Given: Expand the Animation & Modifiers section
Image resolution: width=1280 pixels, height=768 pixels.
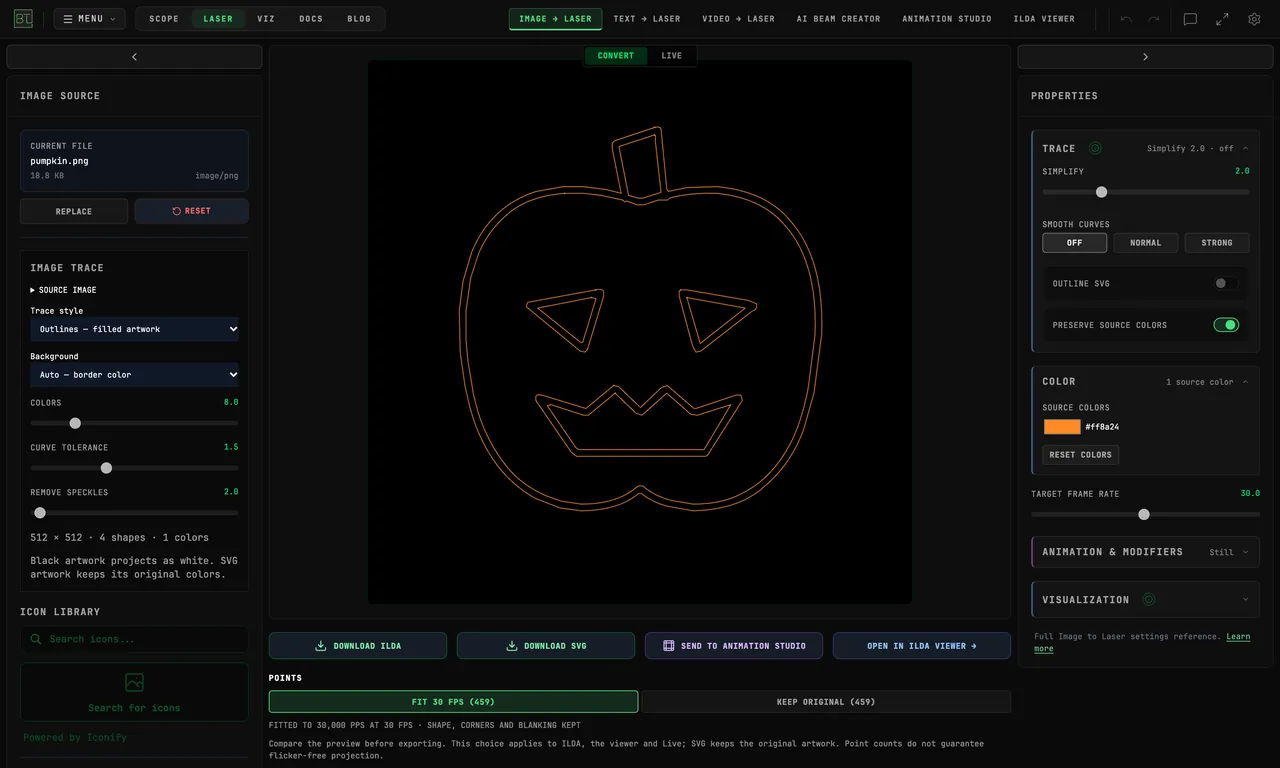Looking at the screenshot, I should 1146,552.
